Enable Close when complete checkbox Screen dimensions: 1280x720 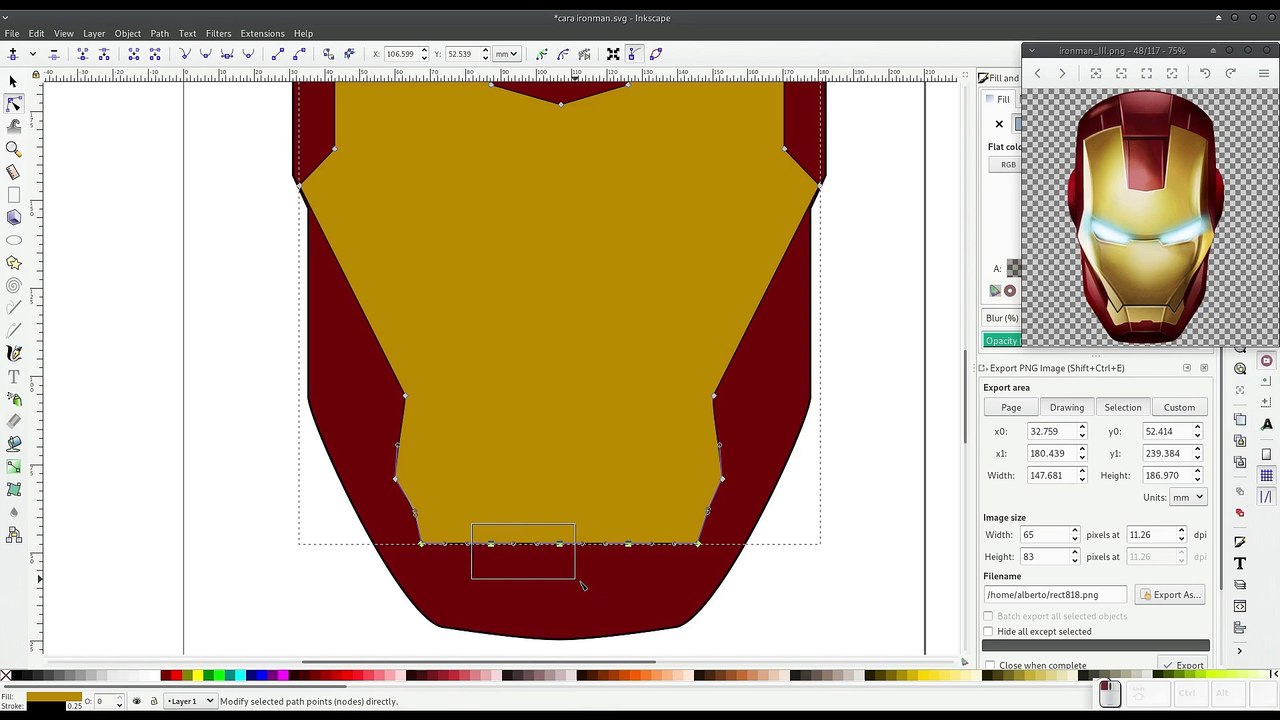[x=989, y=666]
